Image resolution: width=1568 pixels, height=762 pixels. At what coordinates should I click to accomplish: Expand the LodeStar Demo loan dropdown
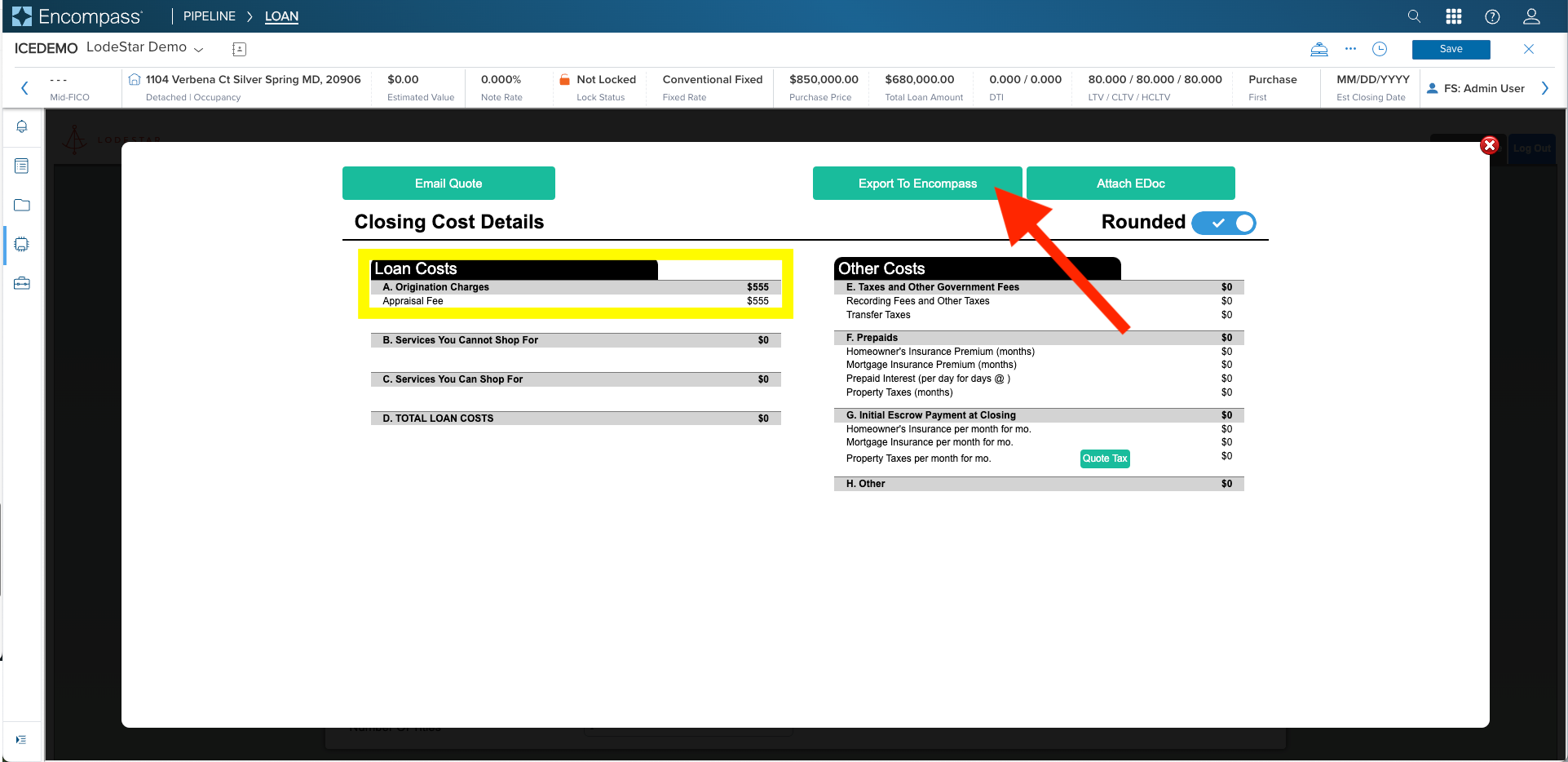[x=198, y=49]
